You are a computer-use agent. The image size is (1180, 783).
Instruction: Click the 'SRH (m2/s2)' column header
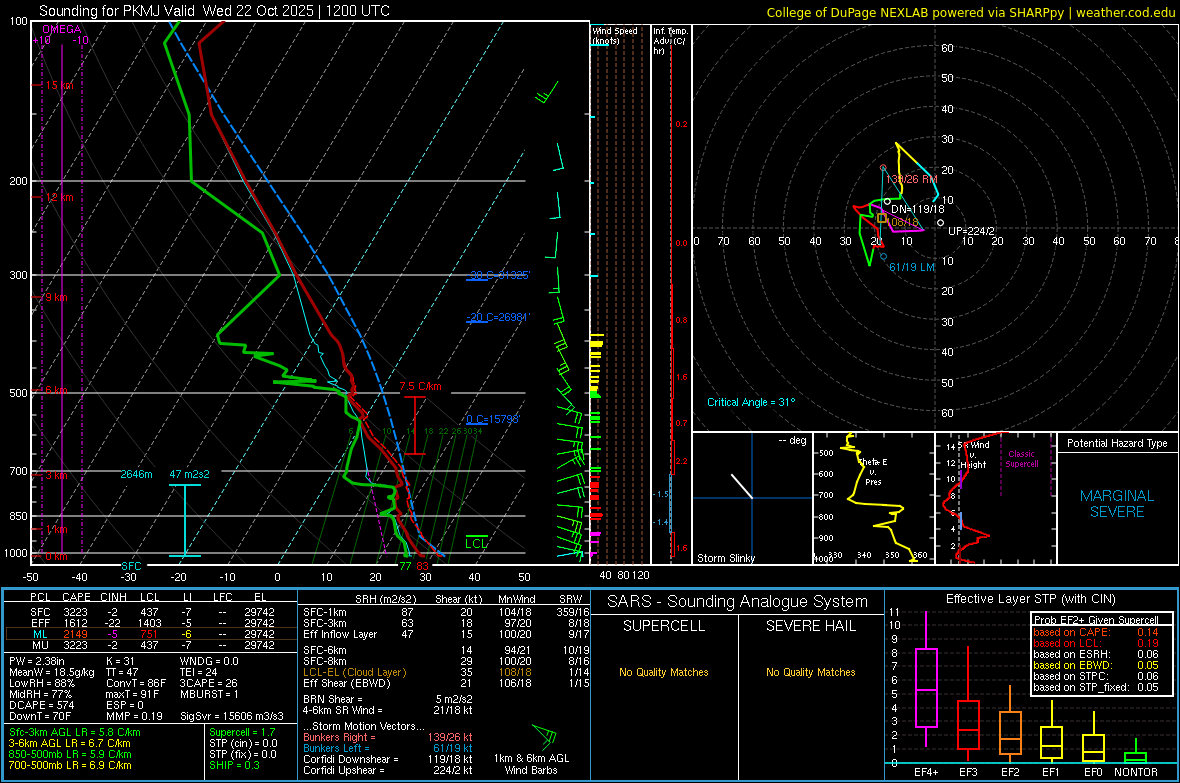383,599
